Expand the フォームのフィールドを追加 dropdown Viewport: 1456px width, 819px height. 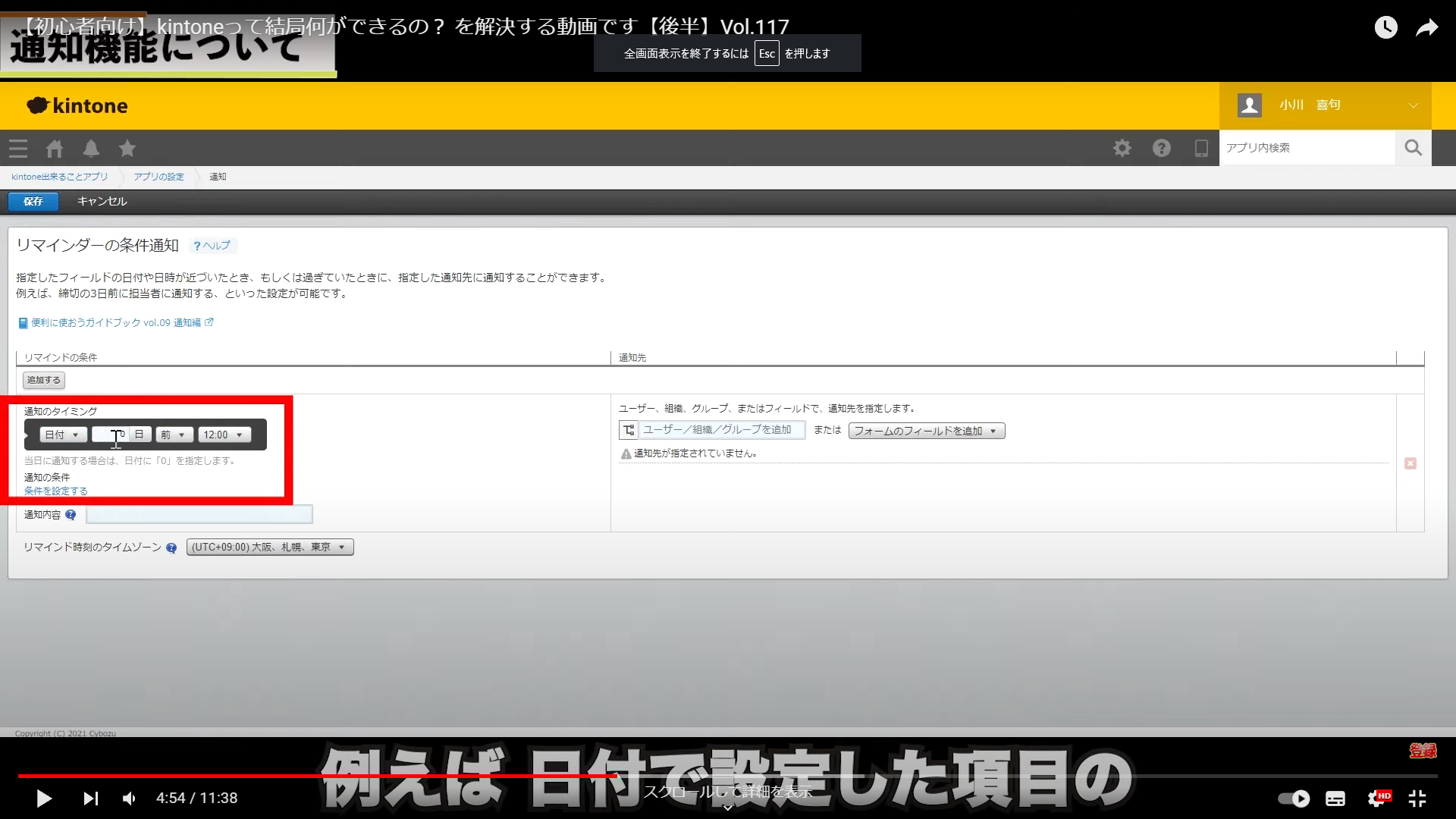click(926, 431)
